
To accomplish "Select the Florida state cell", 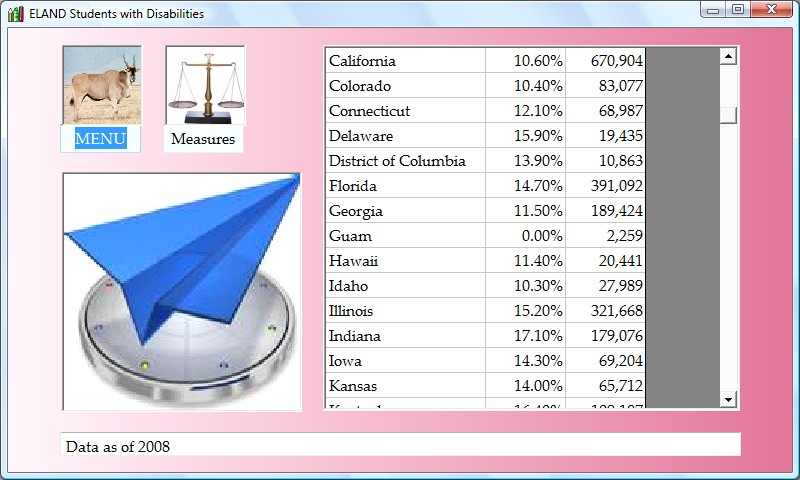I will tap(405, 186).
